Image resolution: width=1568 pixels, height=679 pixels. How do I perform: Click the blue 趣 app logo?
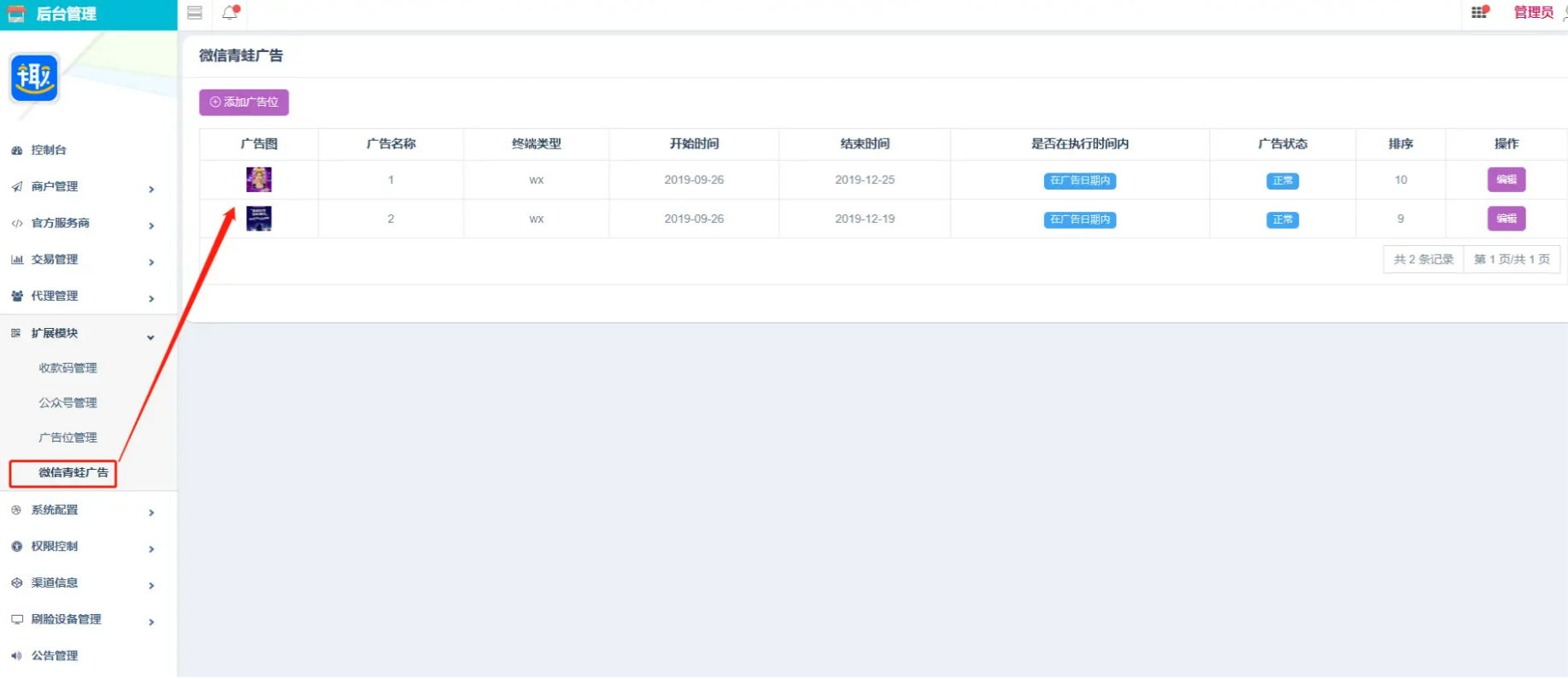coord(34,78)
